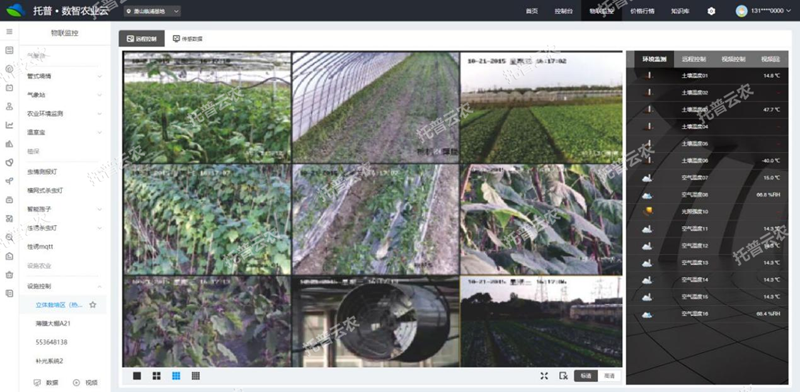The height and width of the screenshot is (392, 800).
Task: Click the close-all-videos icon beside fullscreen
Action: [563, 376]
